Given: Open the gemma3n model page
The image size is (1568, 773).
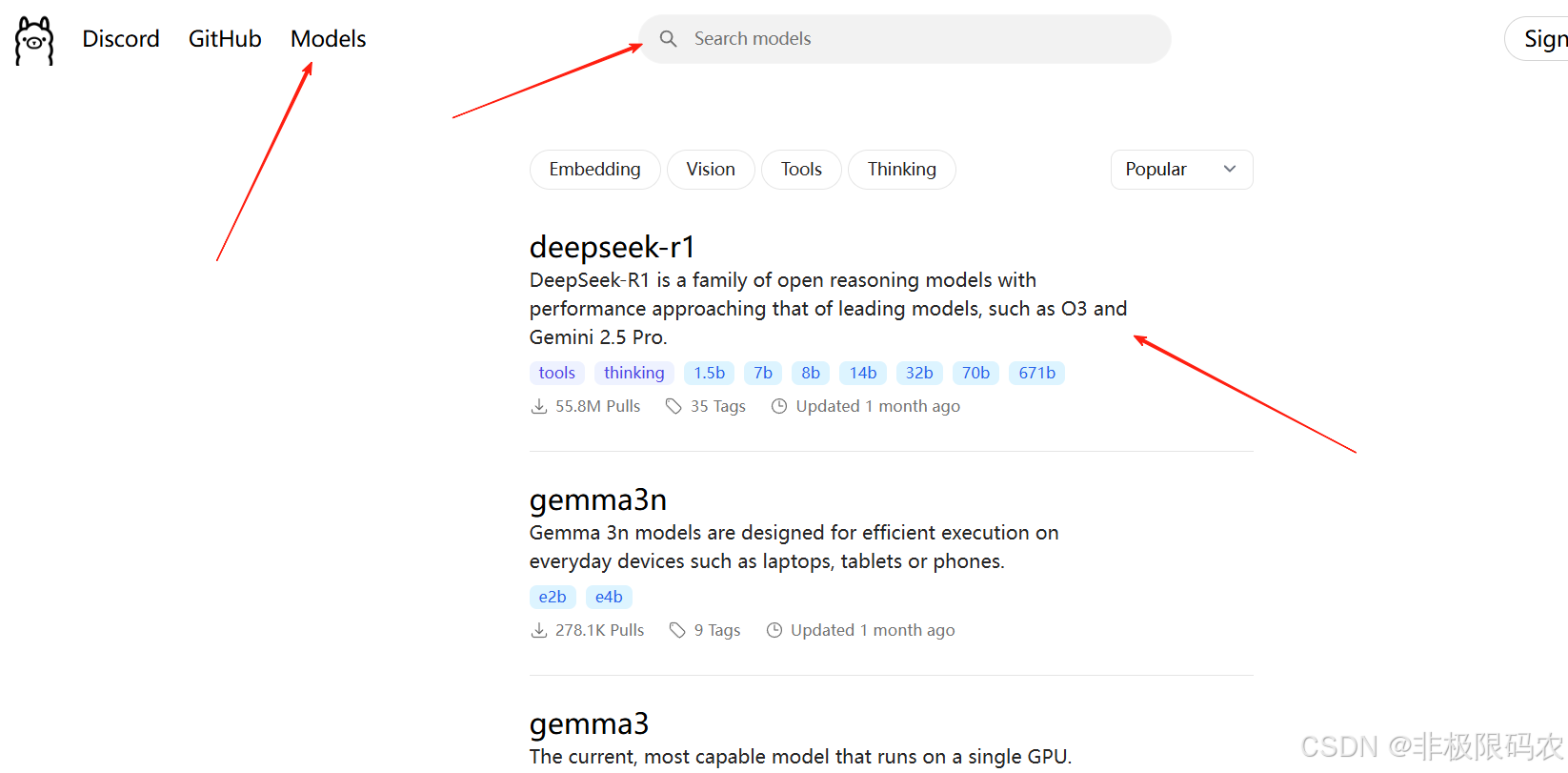Looking at the screenshot, I should tap(598, 500).
